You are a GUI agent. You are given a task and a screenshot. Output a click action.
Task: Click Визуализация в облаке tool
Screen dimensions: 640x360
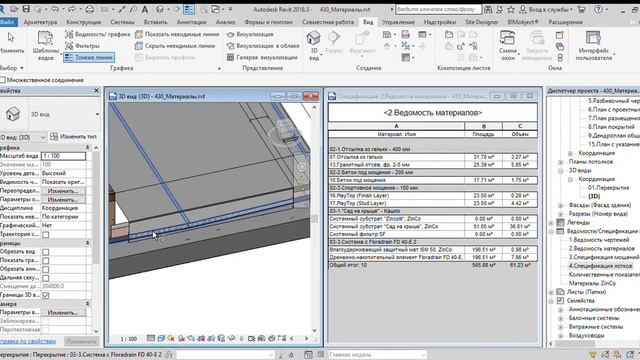pos(263,46)
